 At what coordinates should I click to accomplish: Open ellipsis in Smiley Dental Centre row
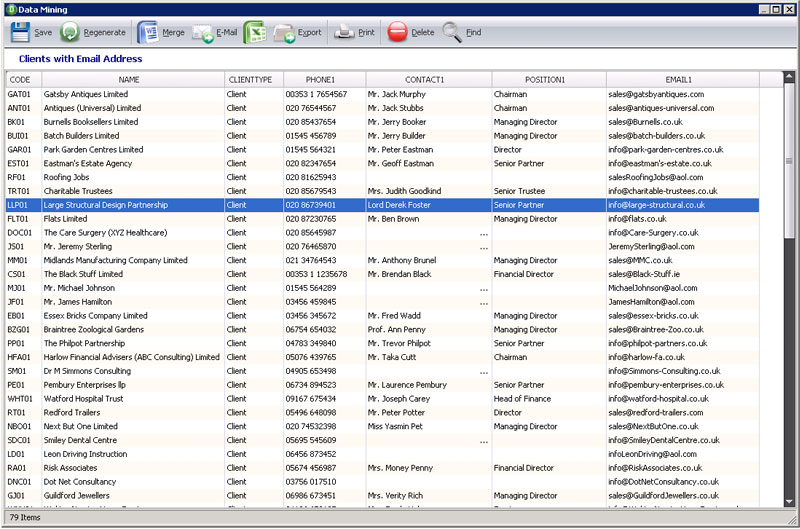pyautogui.click(x=484, y=442)
